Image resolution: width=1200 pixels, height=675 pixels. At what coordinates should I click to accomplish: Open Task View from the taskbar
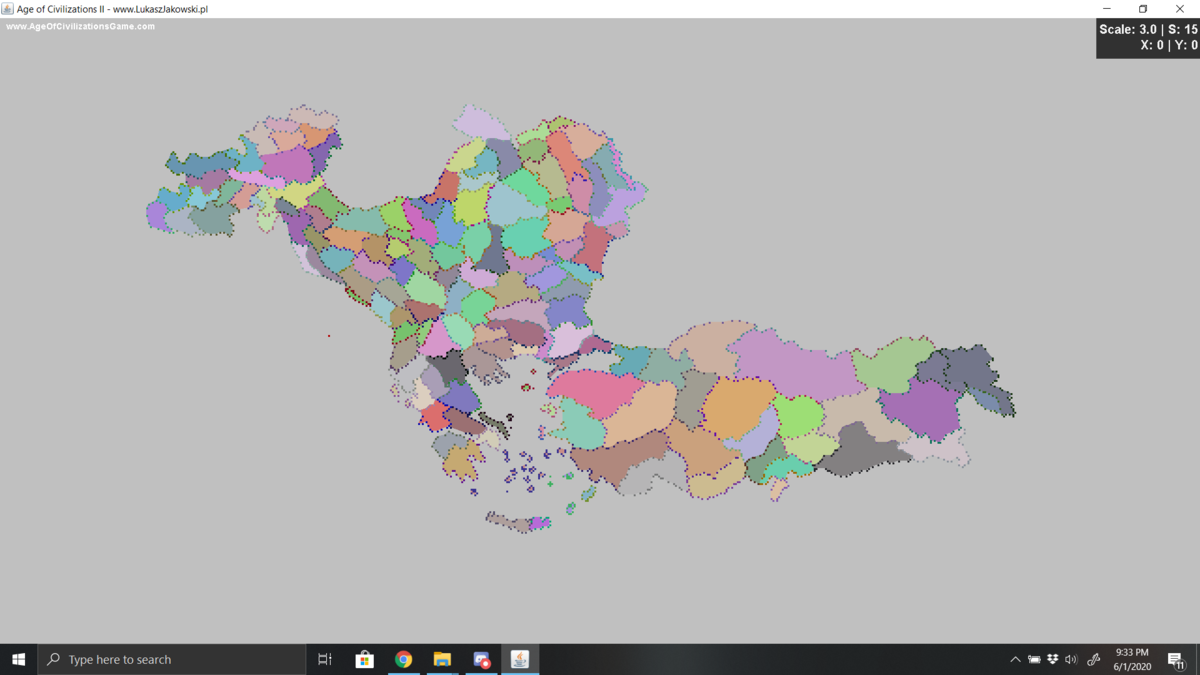325,659
